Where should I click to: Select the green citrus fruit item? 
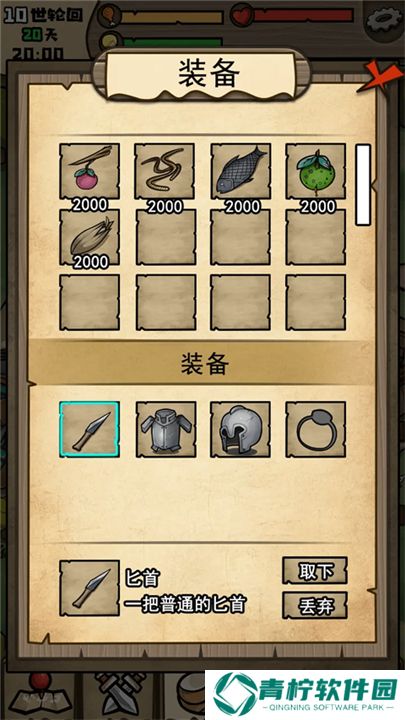(316, 171)
